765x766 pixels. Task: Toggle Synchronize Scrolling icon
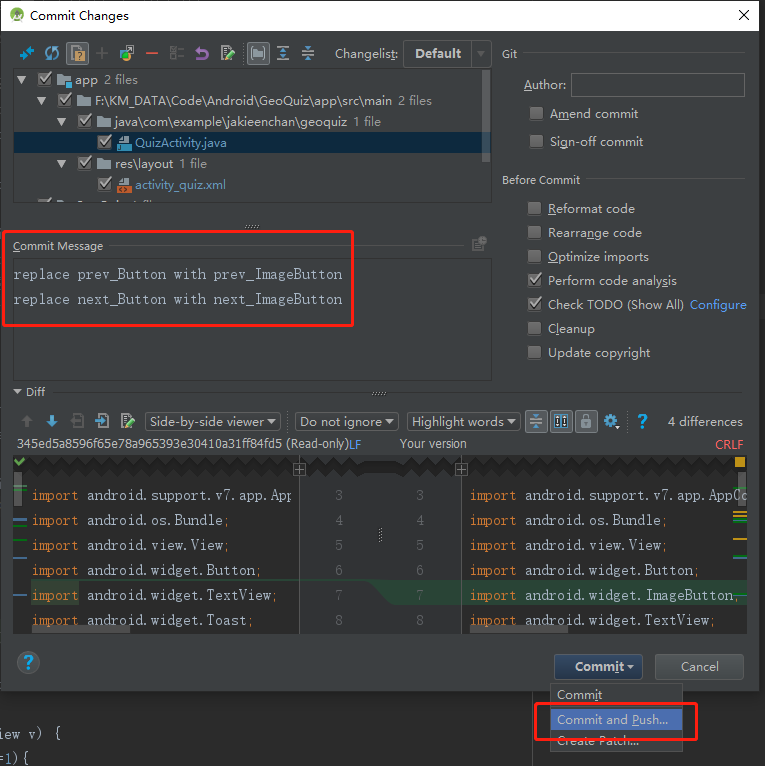pyautogui.click(x=561, y=421)
